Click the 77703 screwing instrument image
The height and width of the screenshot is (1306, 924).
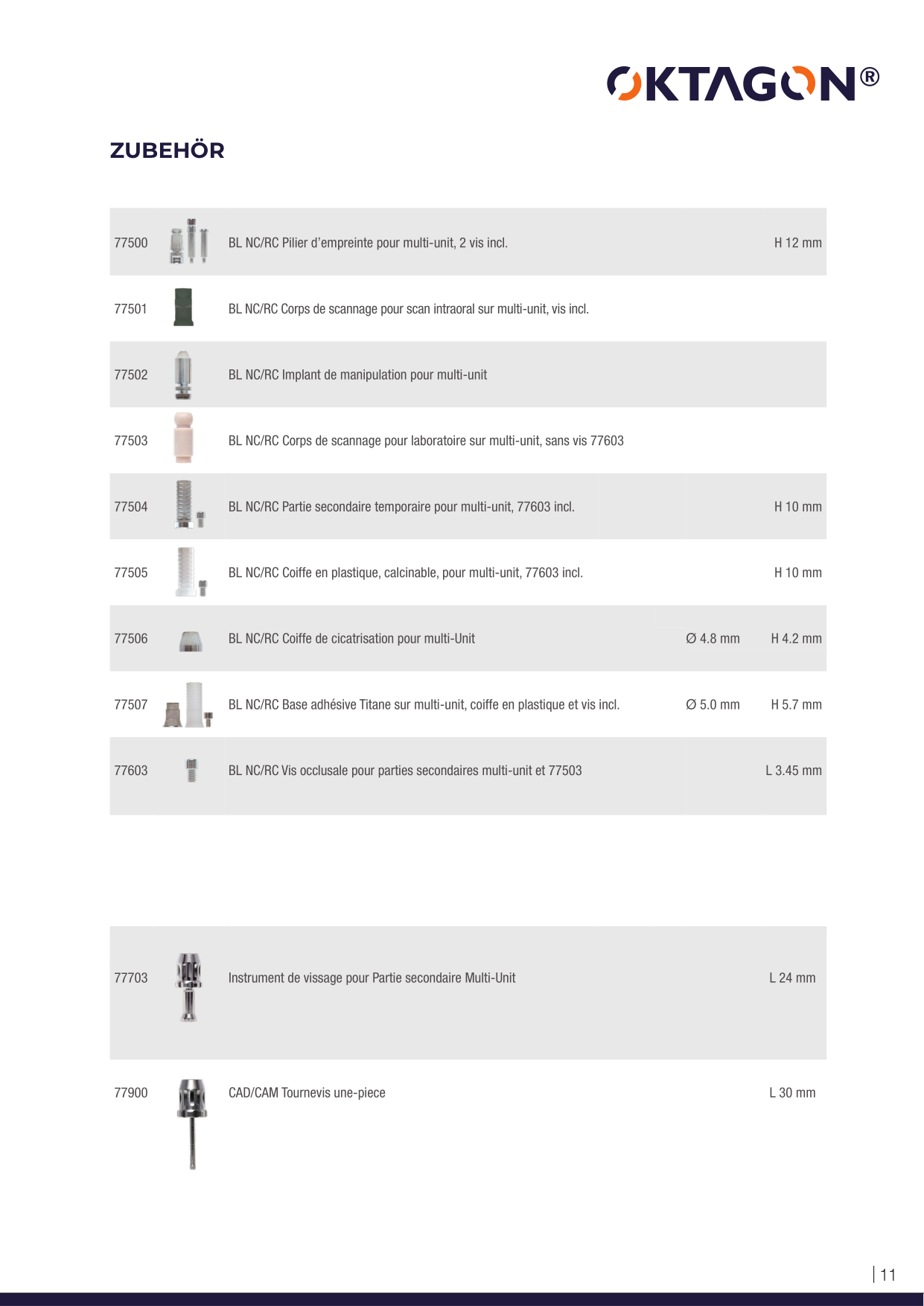[x=189, y=986]
